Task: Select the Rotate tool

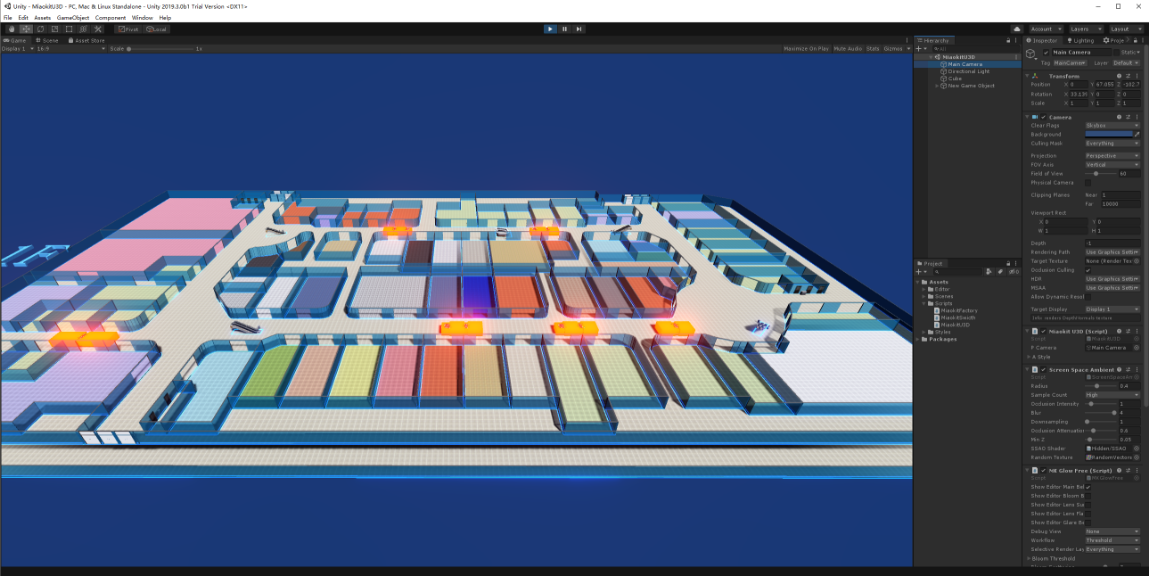Action: [x=40, y=29]
